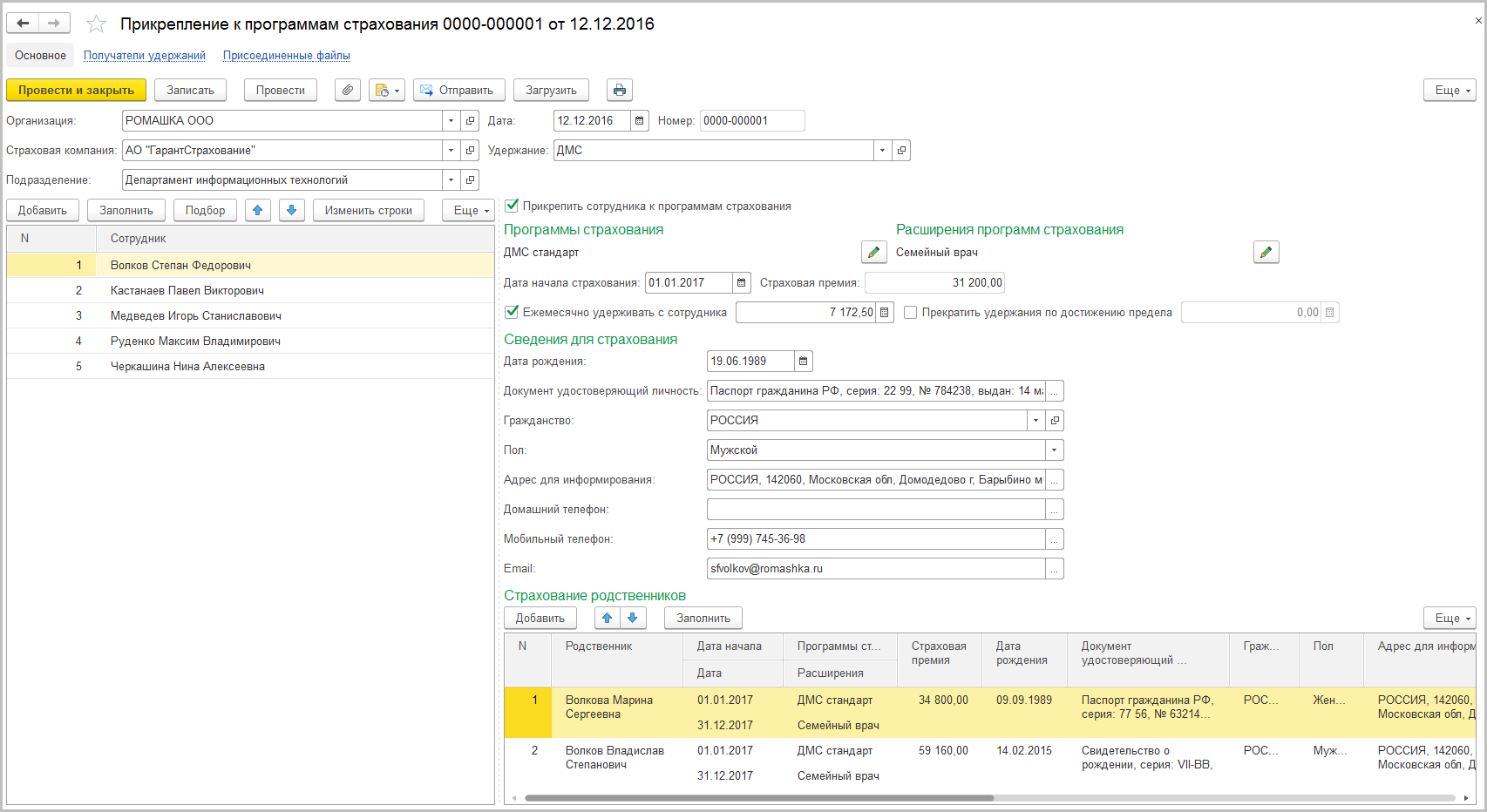Move relative row down with arrow icon

point(632,618)
